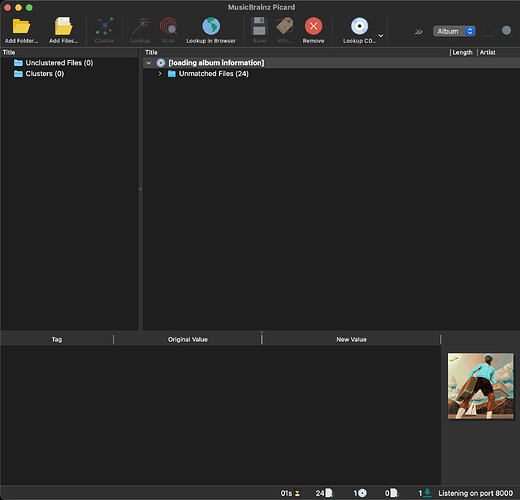
Task: Select the Clusters (0) folder
Action: tap(45, 74)
